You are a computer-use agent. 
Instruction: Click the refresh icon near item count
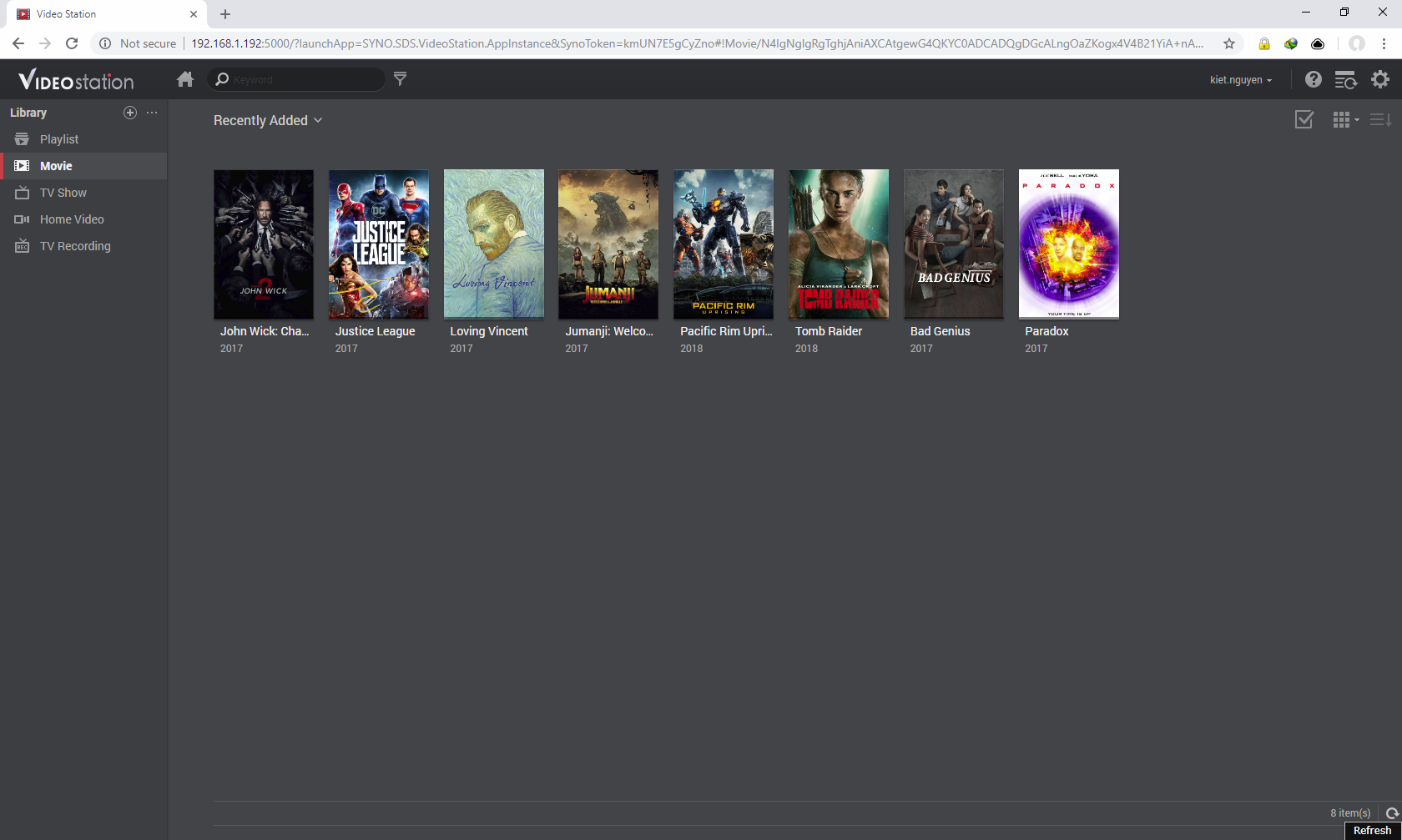(x=1392, y=813)
